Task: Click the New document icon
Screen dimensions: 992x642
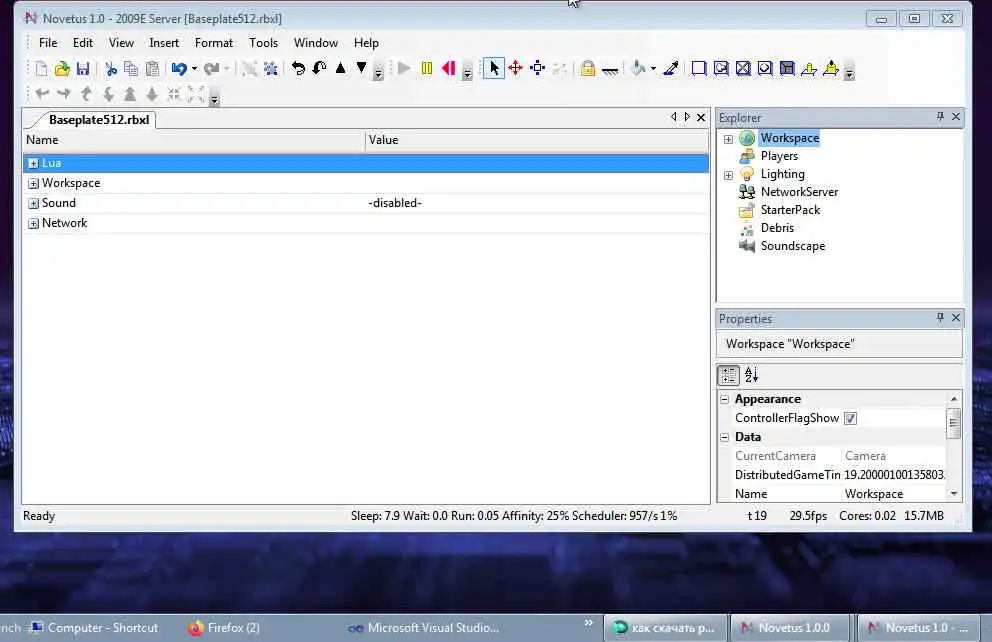Action: pos(41,68)
